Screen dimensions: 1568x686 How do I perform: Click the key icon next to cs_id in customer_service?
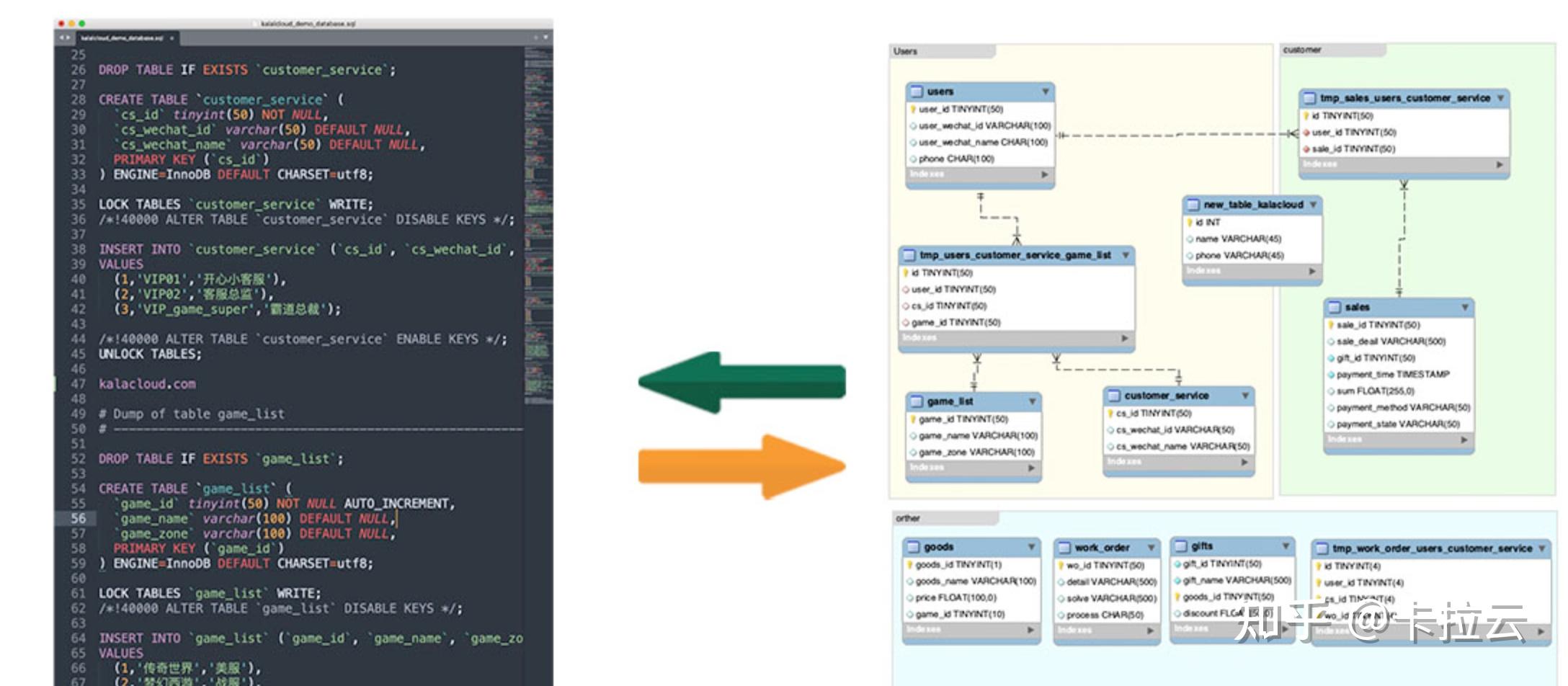coord(1110,414)
